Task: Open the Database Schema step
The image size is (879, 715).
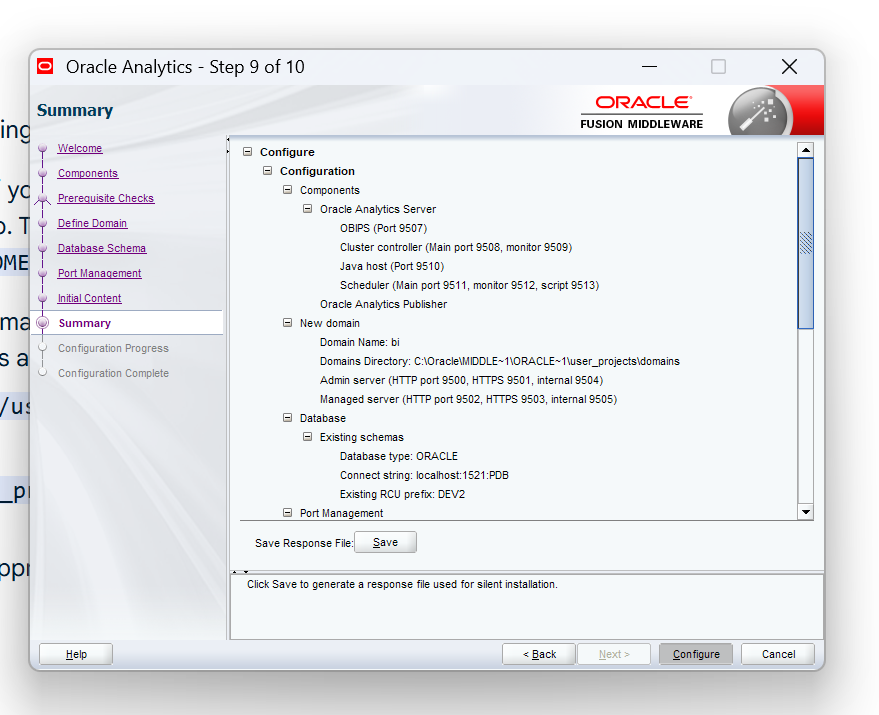Action: pyautogui.click(x=101, y=248)
